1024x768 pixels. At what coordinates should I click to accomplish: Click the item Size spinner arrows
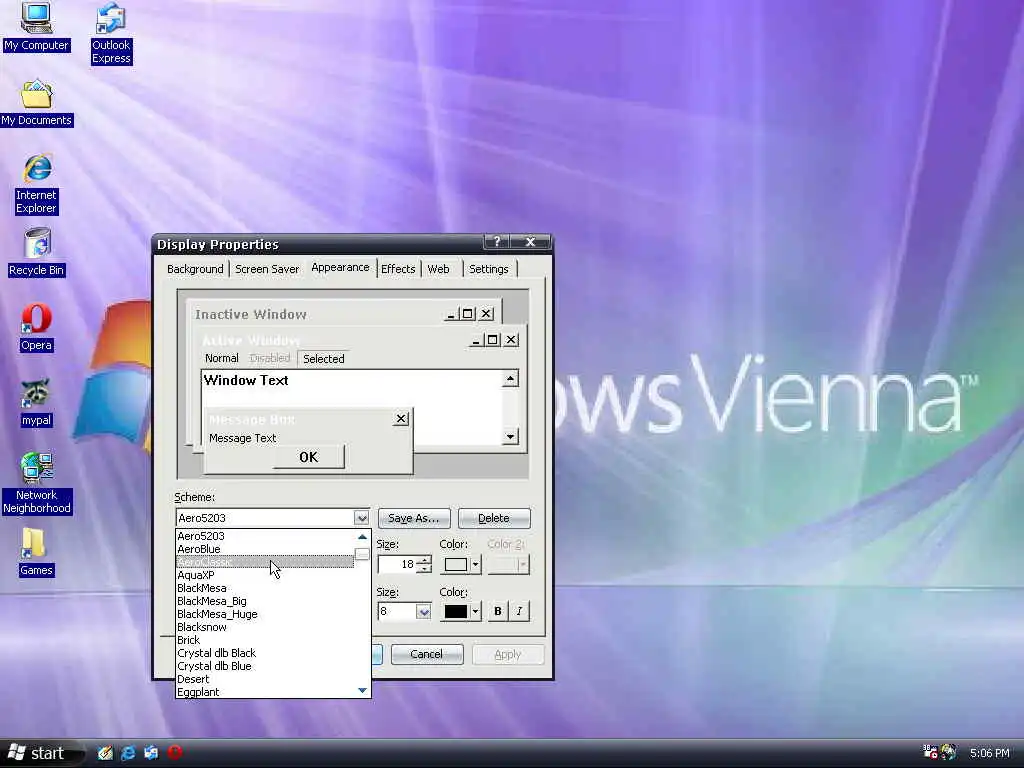pos(424,564)
